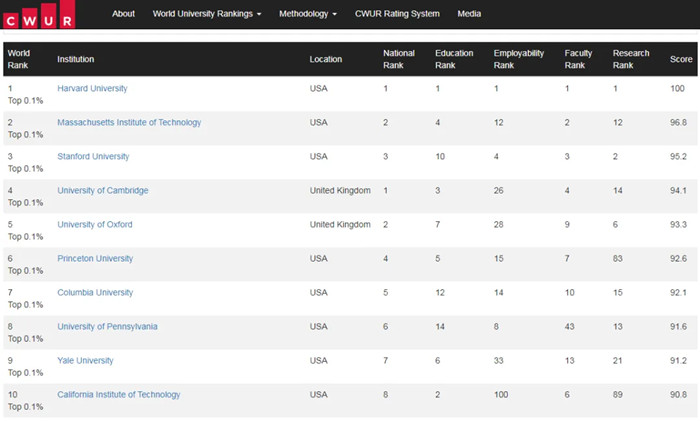Click the Education Rank column header
This screenshot has width=700, height=421.
pos(454,59)
